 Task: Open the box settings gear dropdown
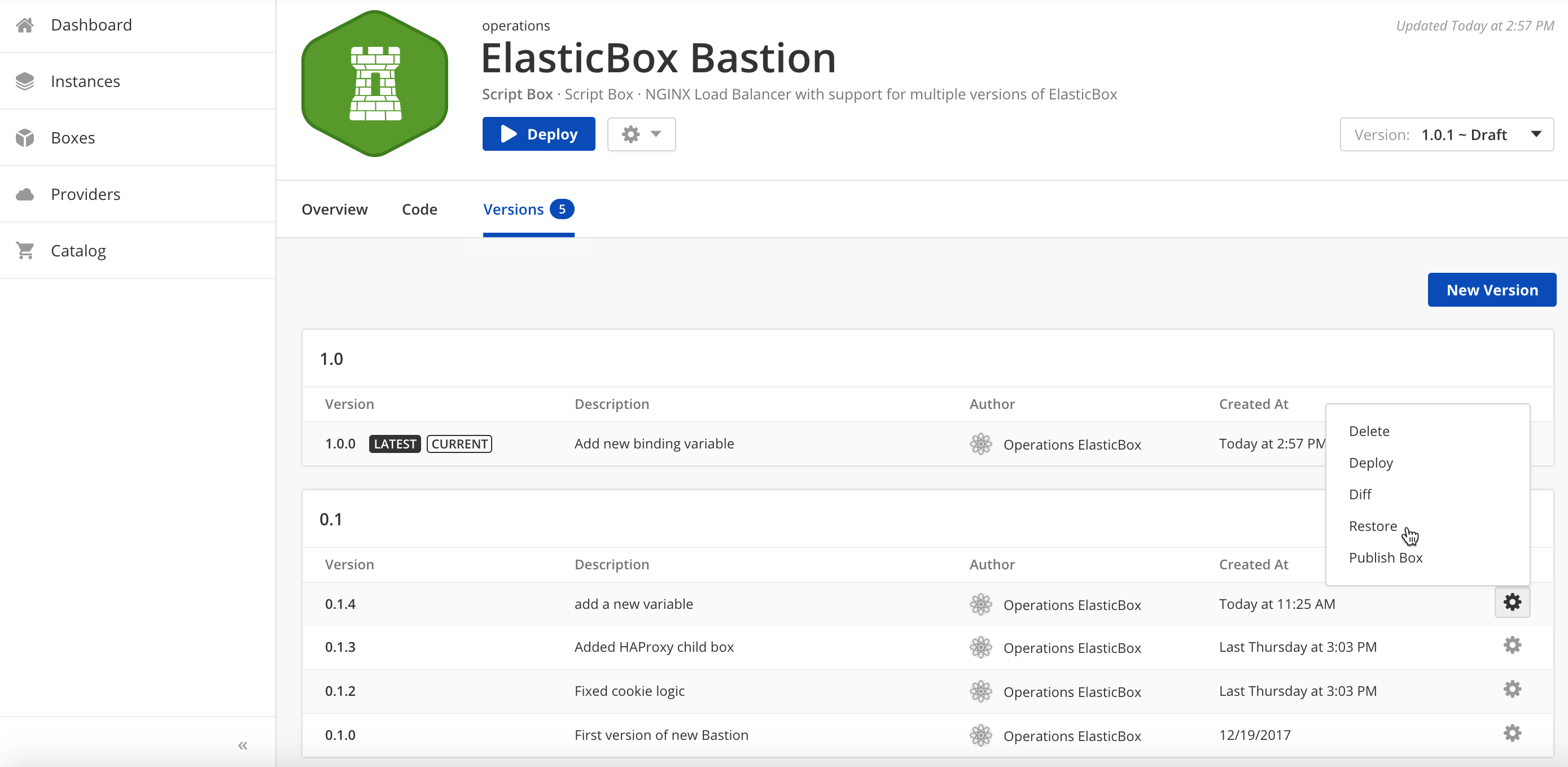[642, 134]
